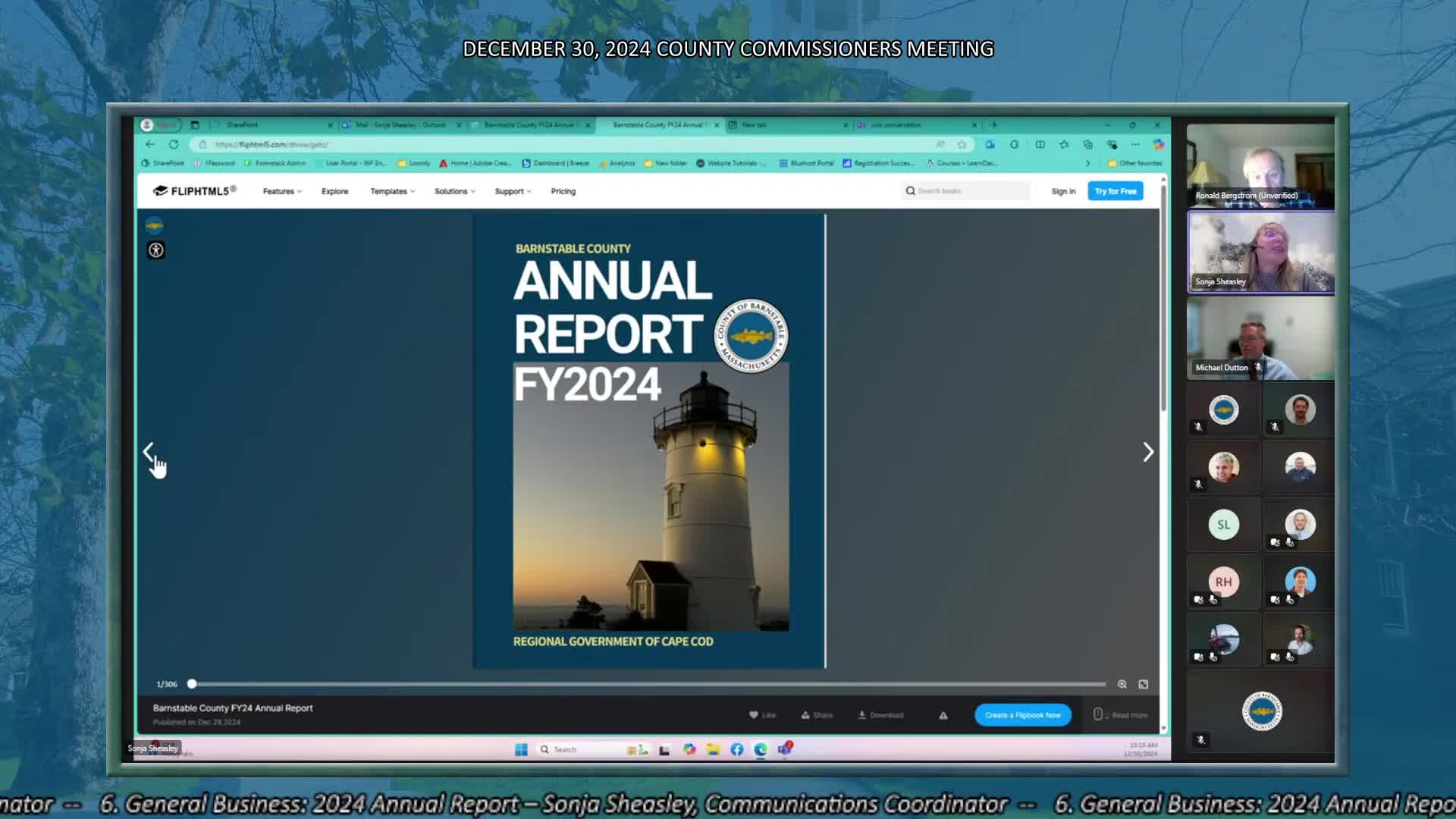Select the RH participant tile
Image resolution: width=1456 pixels, height=819 pixels.
[1223, 582]
